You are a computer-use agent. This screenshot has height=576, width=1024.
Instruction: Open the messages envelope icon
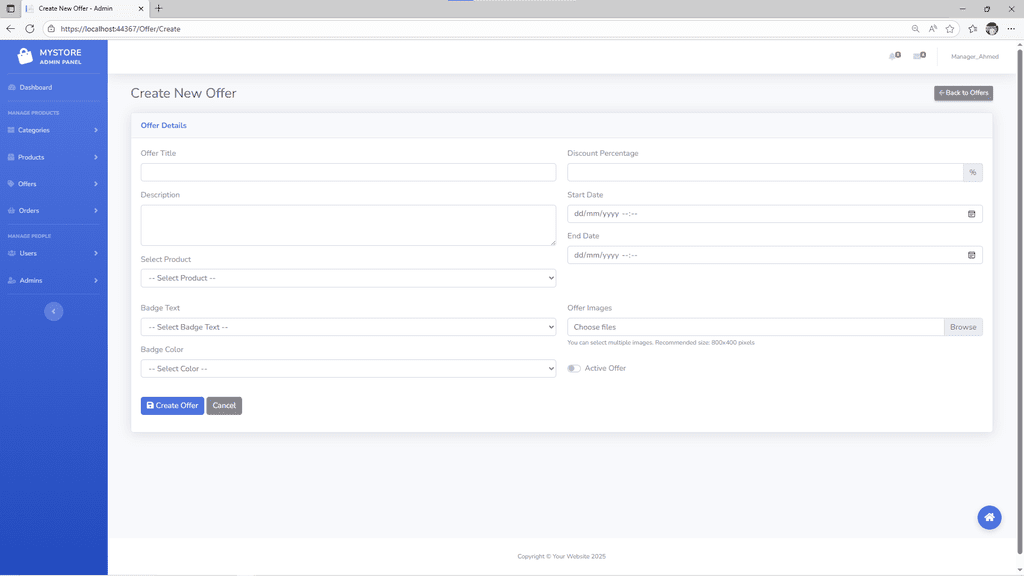tap(919, 56)
